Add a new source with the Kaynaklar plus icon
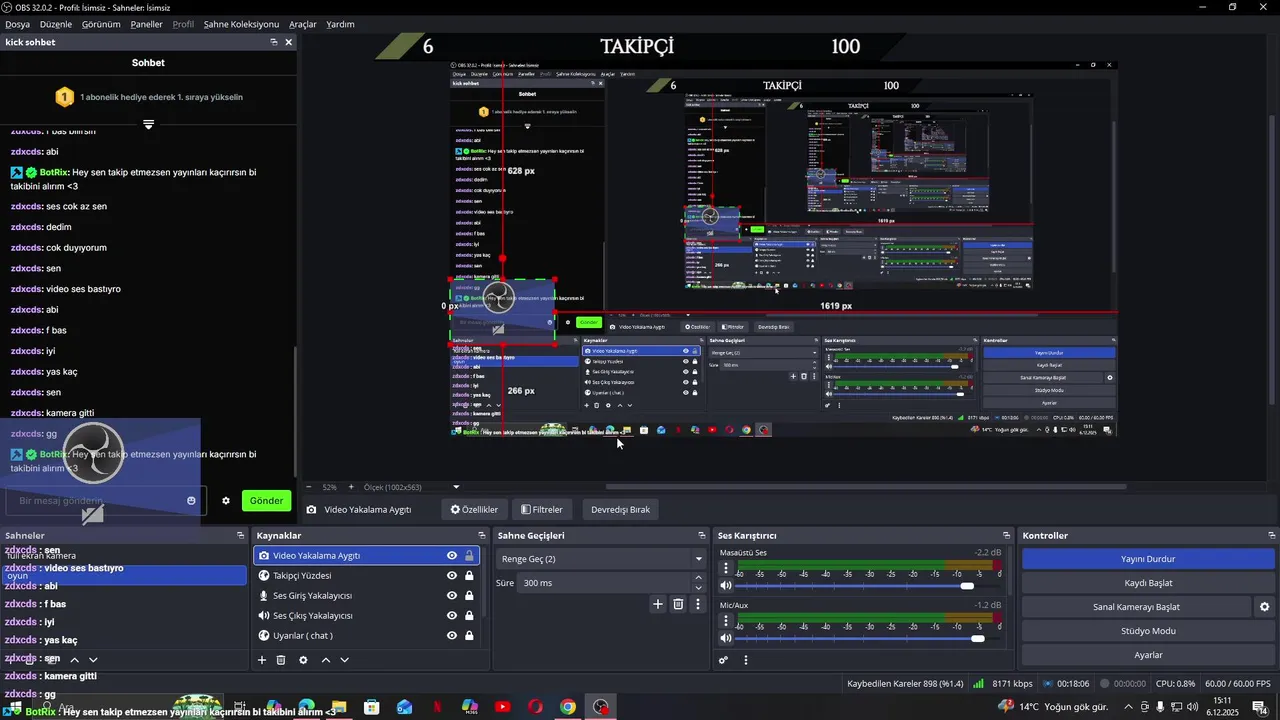 pos(262,660)
